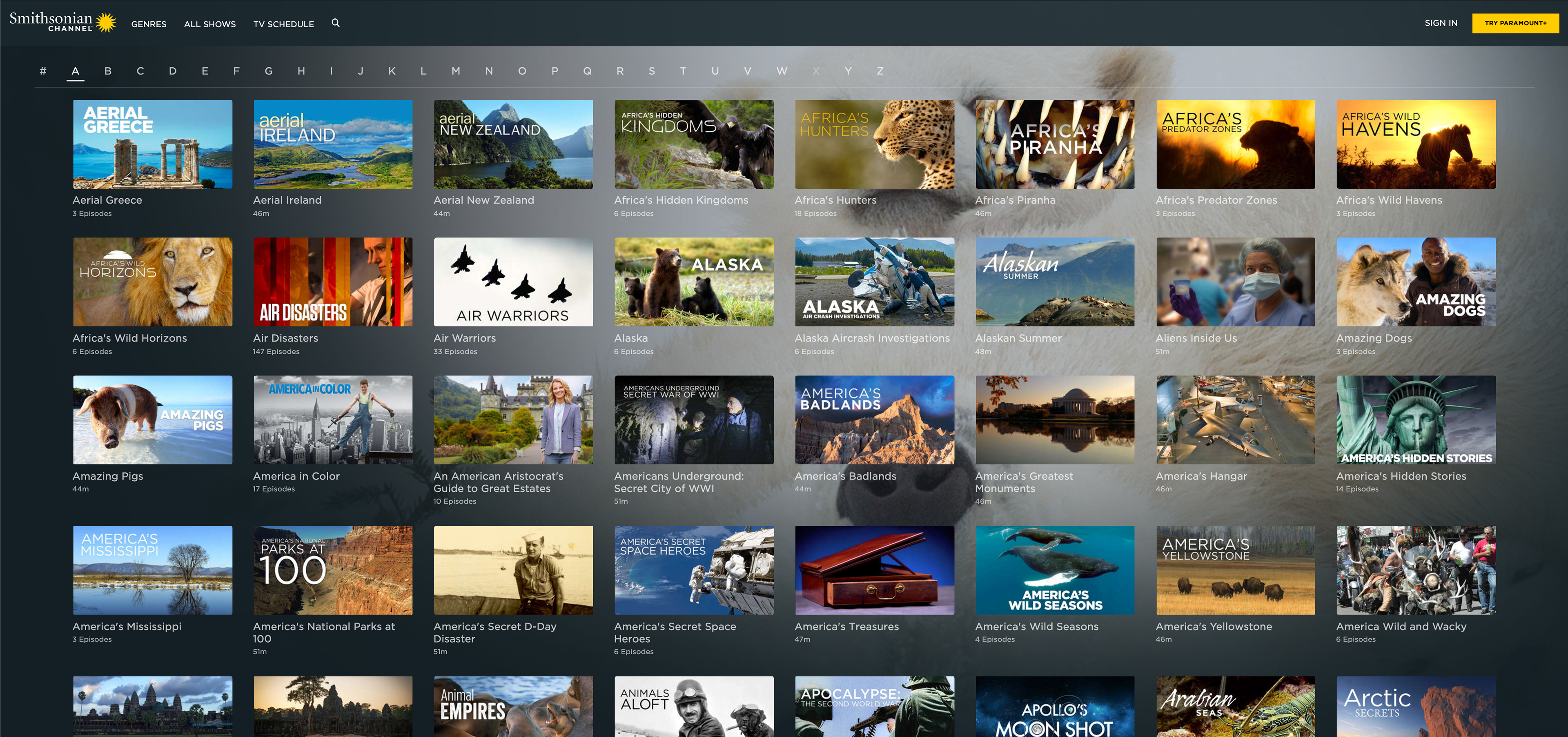Open Alaska Aircrash Investigations thumbnail

[874, 282]
